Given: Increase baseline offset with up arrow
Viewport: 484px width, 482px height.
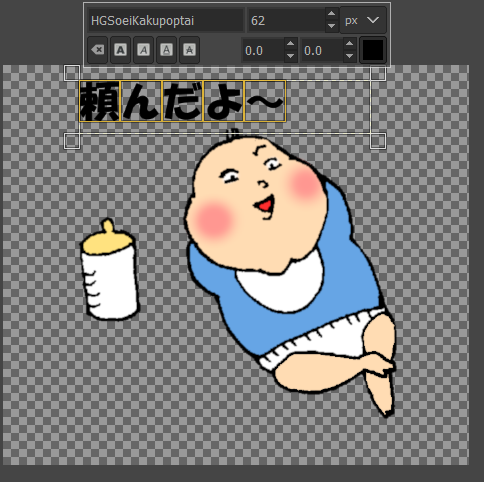Looking at the screenshot, I should click(290, 44).
